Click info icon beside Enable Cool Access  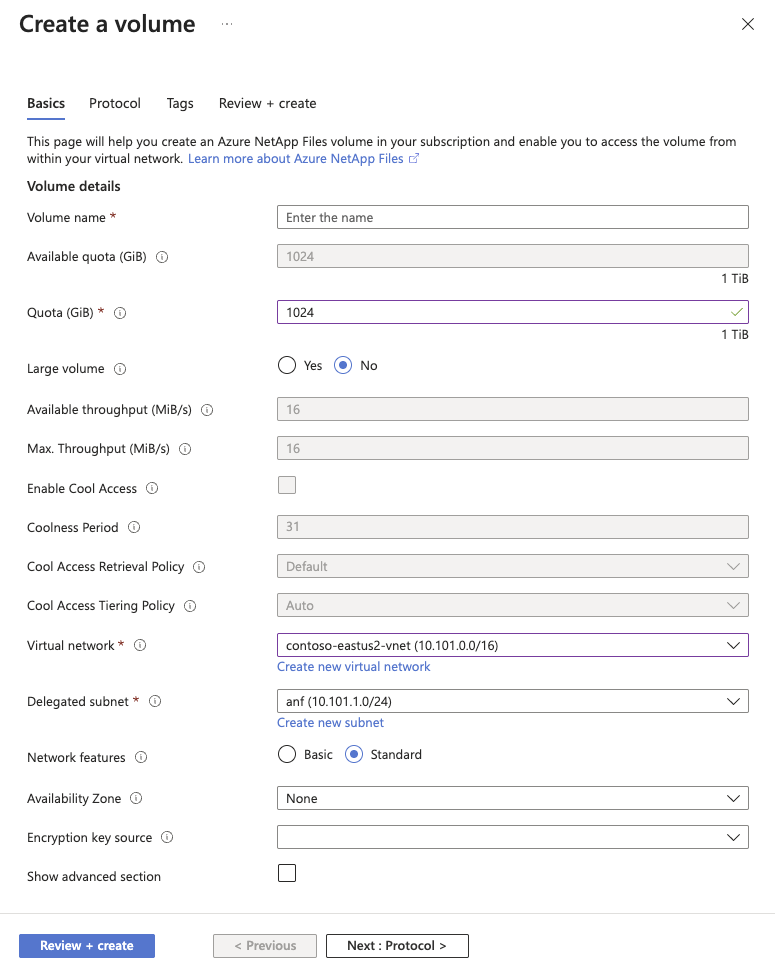click(x=152, y=489)
